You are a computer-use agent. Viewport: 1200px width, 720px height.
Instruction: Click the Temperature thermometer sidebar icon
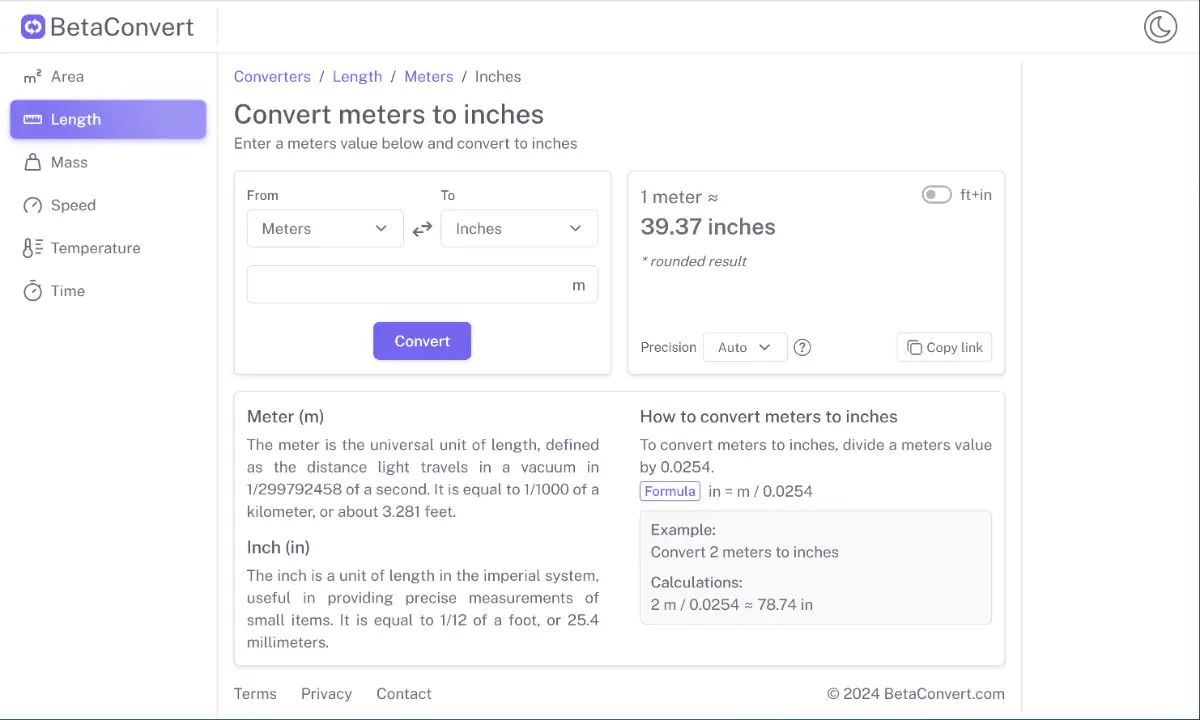pos(33,249)
